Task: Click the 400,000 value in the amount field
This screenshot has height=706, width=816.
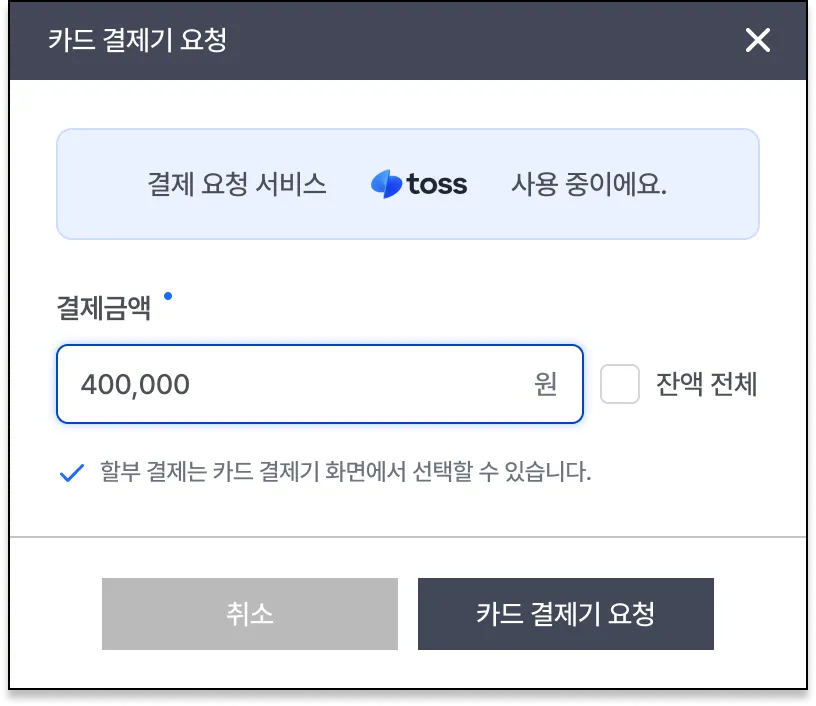Action: tap(135, 384)
